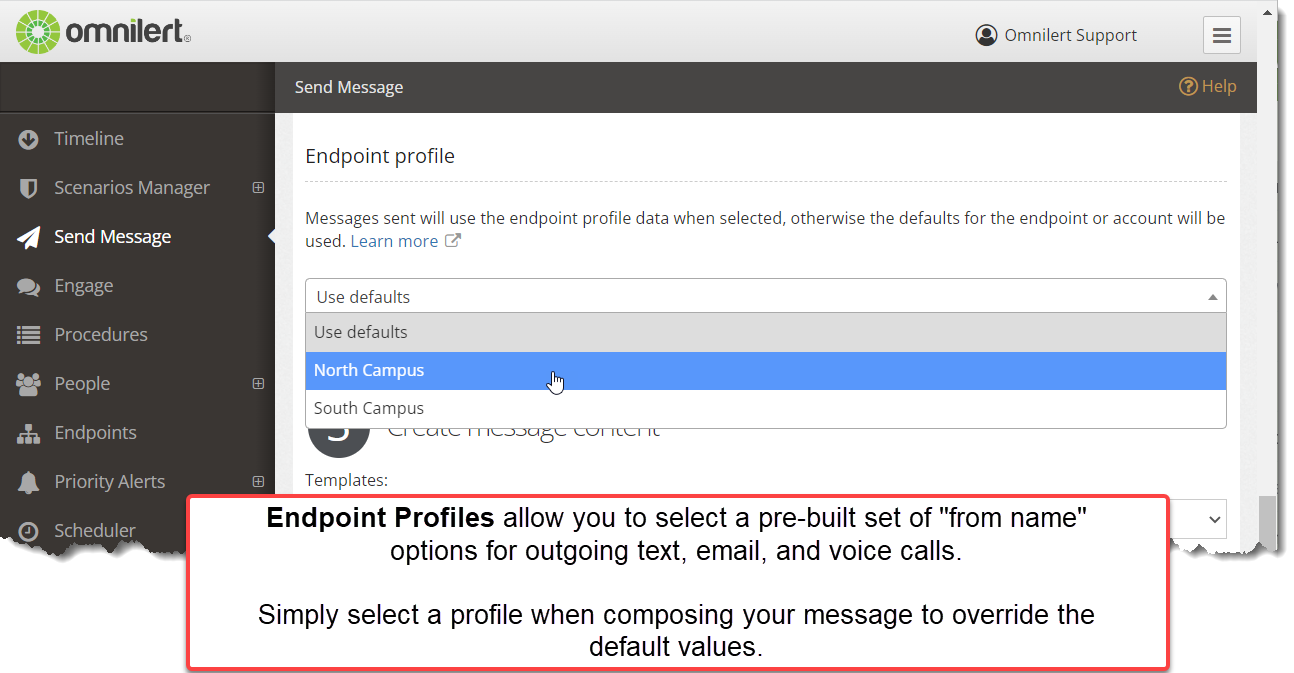
Task: Open the Templates dropdown arrow
Action: coord(1215,519)
